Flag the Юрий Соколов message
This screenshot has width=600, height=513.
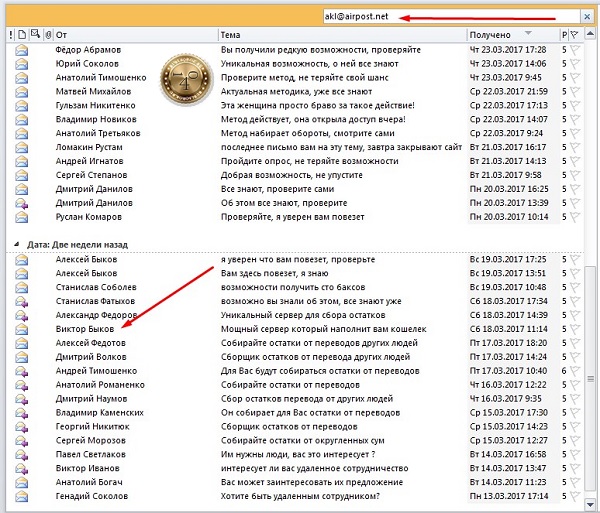point(575,64)
